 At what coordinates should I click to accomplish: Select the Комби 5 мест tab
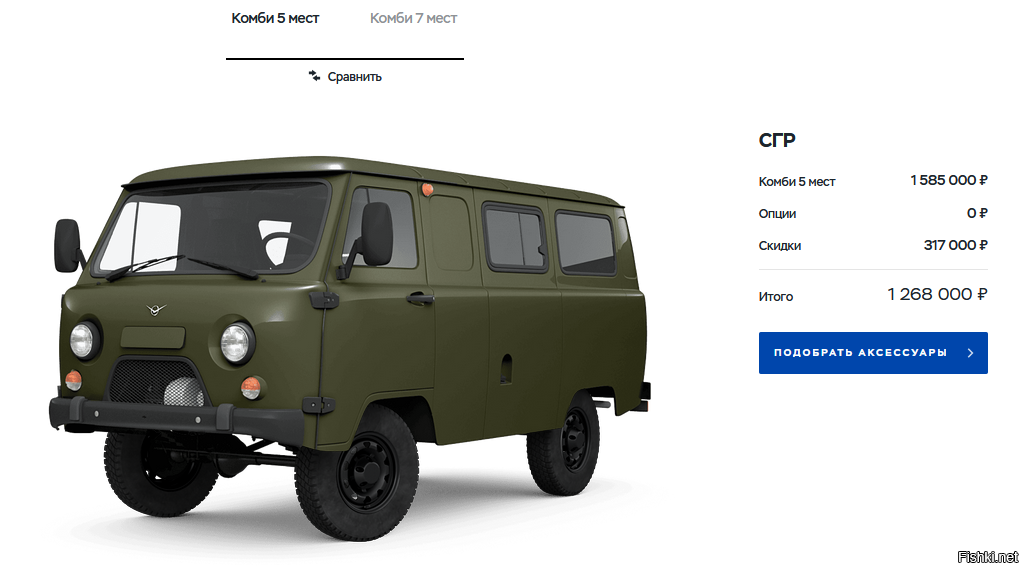[x=275, y=18]
